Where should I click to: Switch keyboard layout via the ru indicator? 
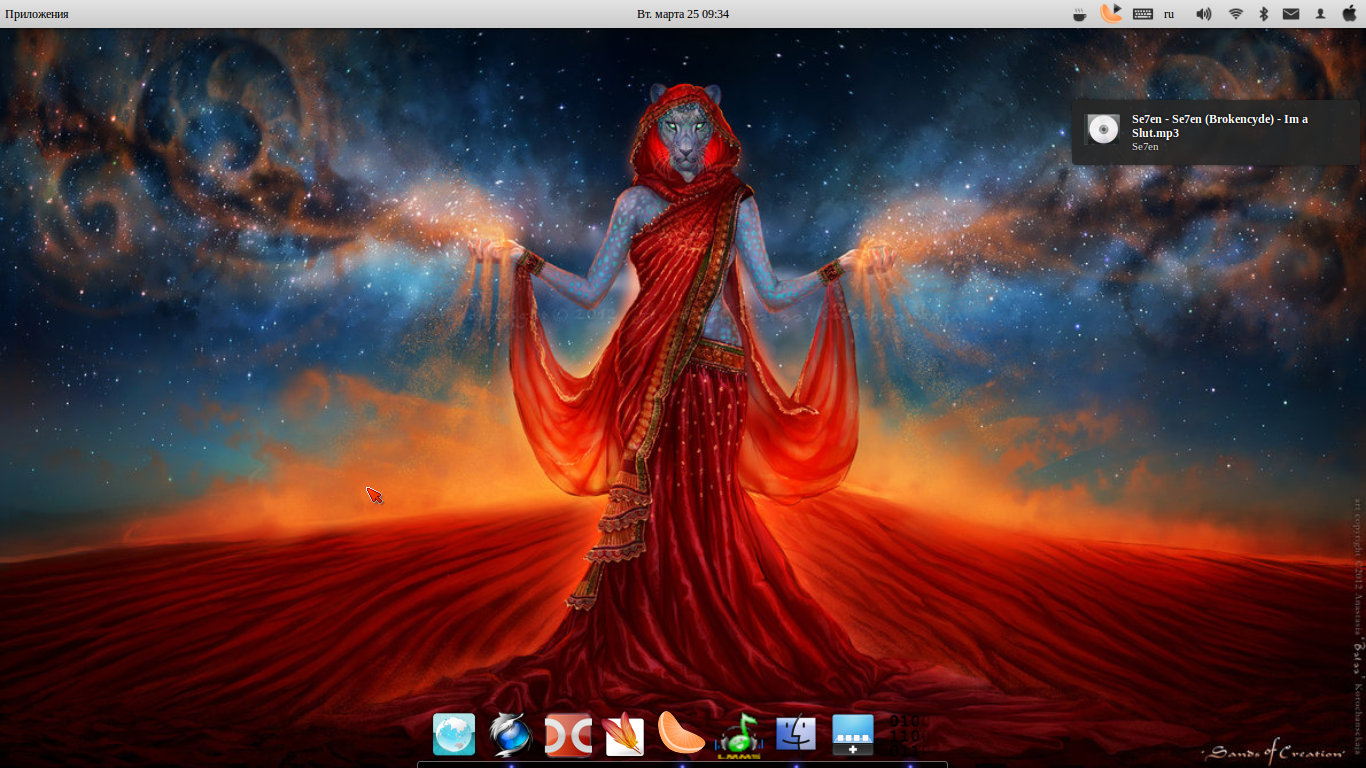pyautogui.click(x=1169, y=14)
